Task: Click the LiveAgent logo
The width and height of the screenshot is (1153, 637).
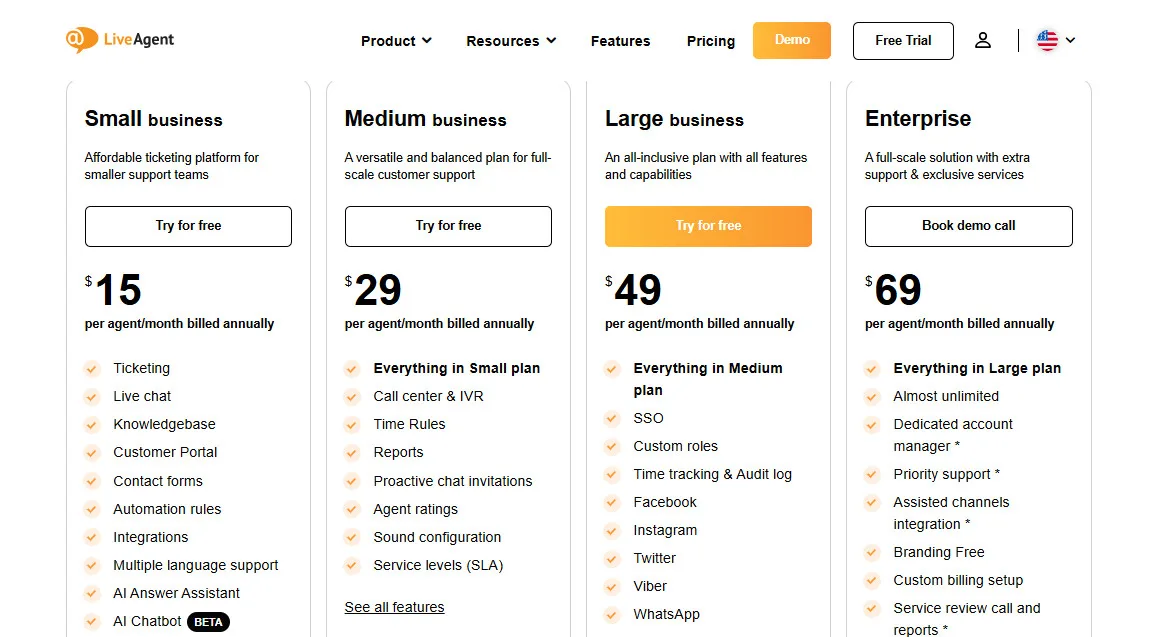Action: (119, 39)
